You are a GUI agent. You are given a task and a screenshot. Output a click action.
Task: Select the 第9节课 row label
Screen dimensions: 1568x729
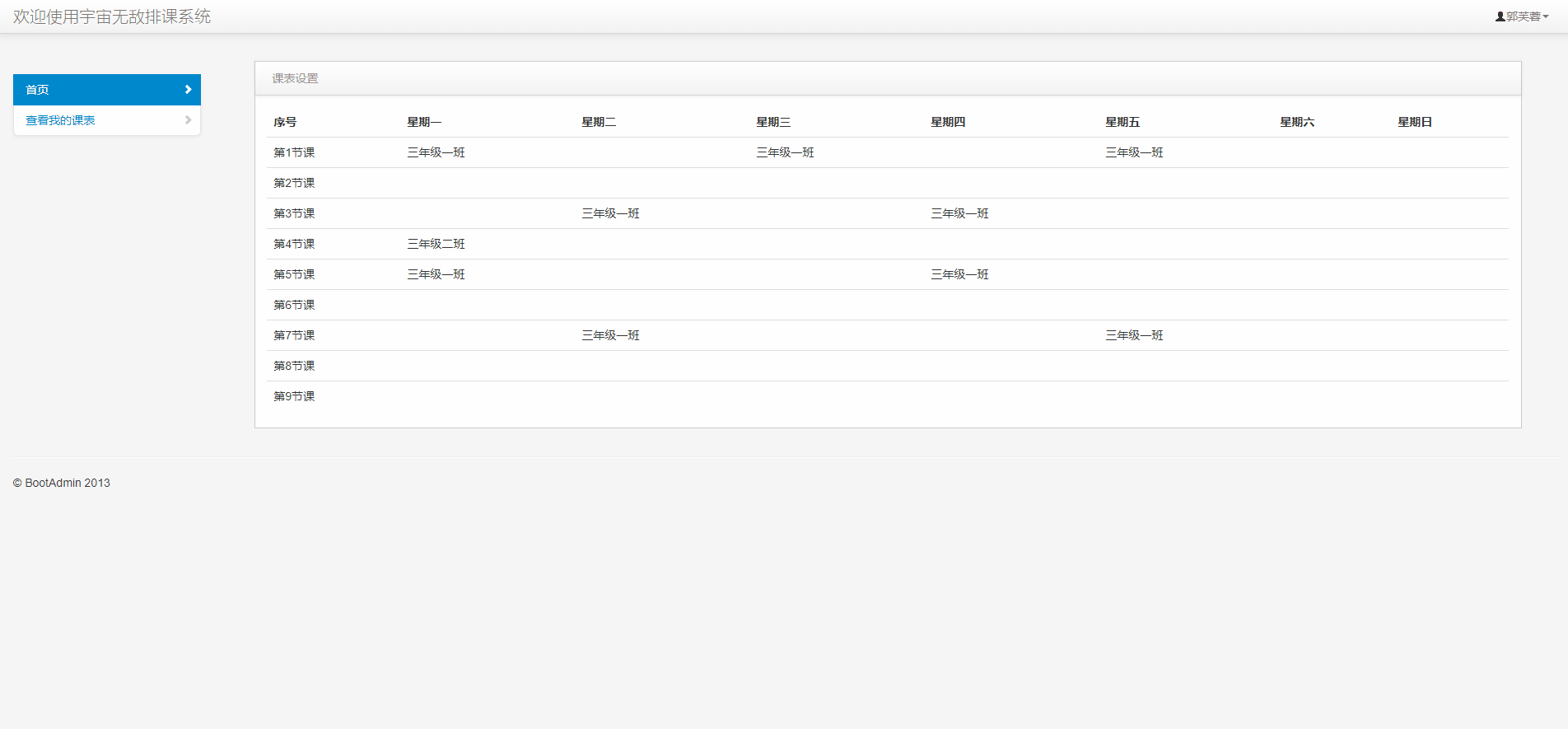pos(294,396)
